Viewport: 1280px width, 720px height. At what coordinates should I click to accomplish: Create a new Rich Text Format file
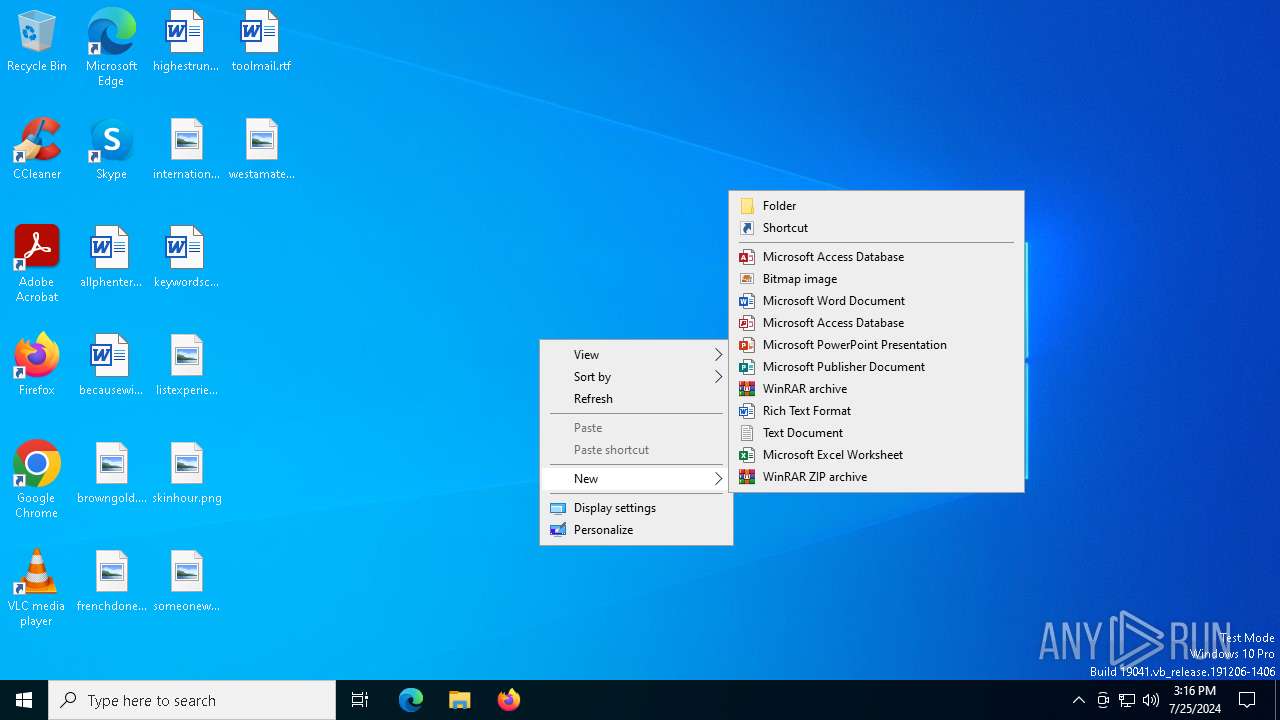coord(876,411)
